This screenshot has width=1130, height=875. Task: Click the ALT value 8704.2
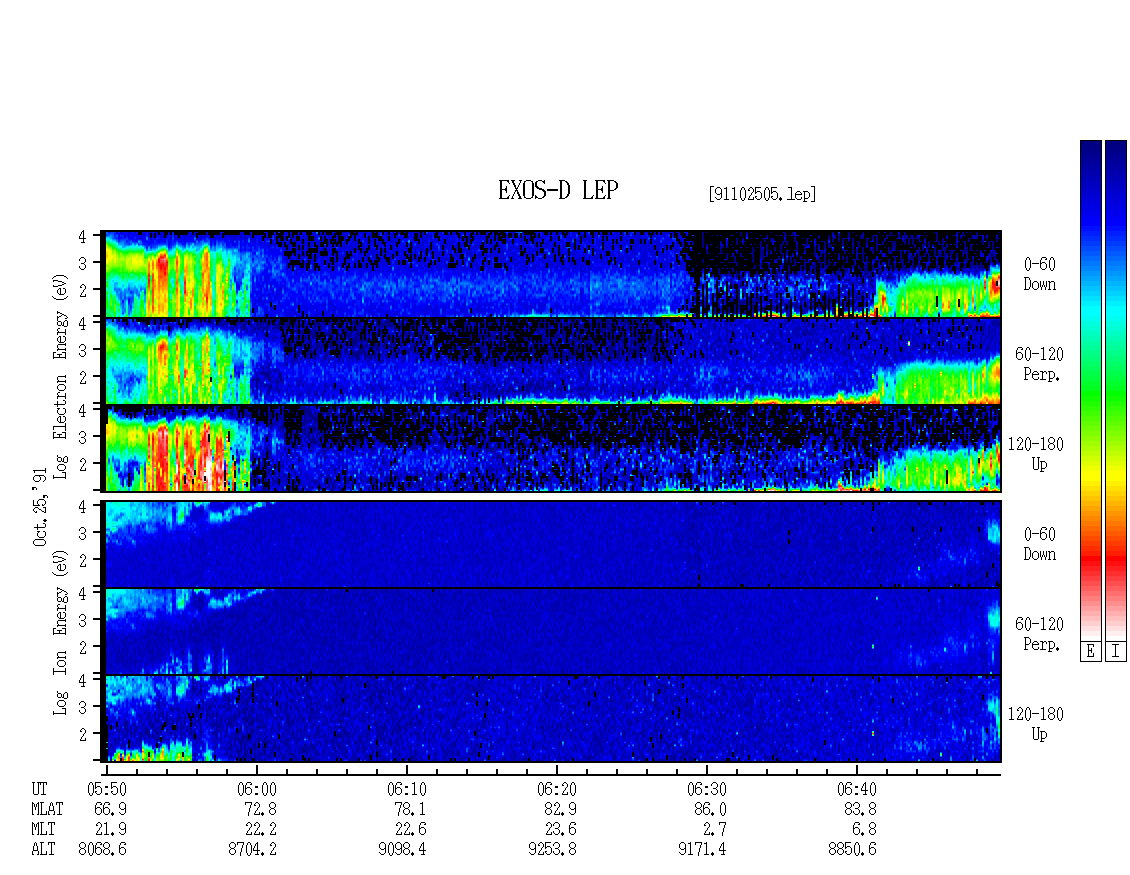252,849
